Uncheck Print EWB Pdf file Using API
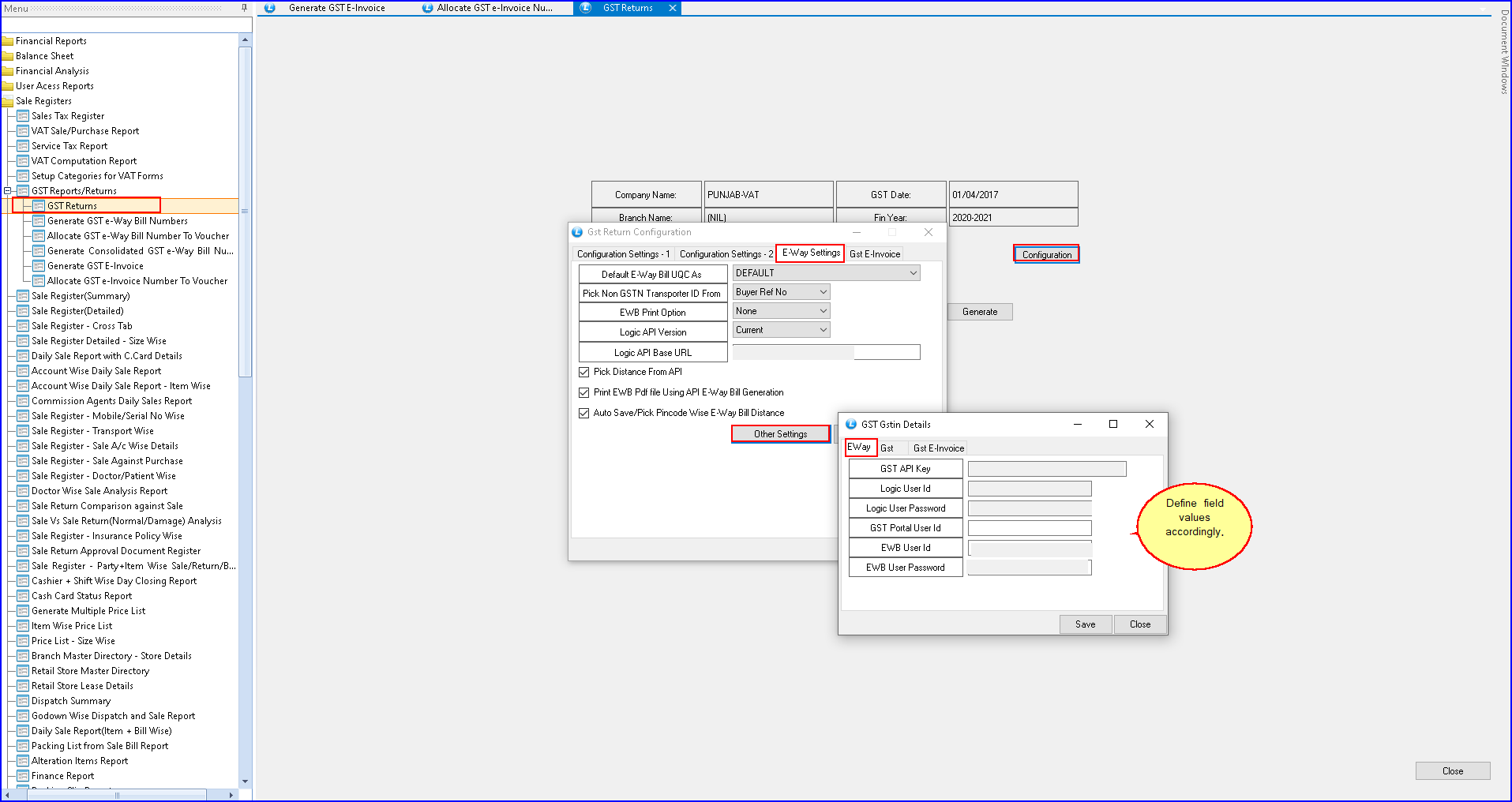This screenshot has width=1512, height=802. 584,392
